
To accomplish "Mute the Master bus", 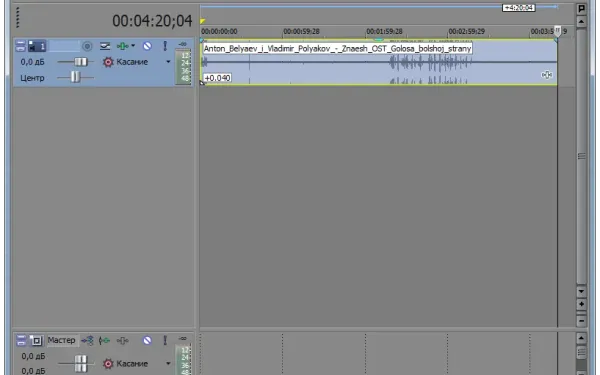I will tap(147, 340).
